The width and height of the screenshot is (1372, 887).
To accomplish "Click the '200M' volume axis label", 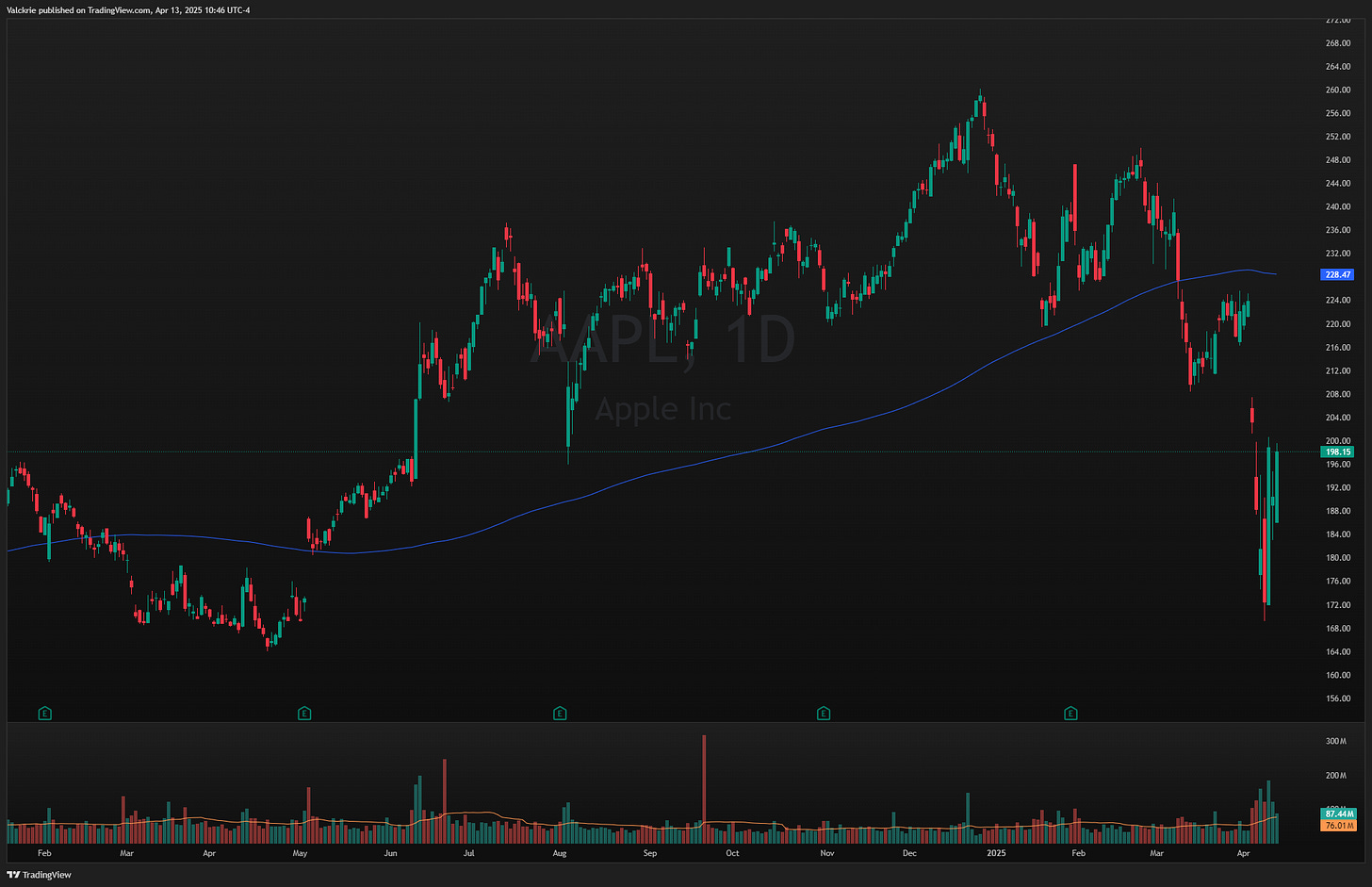I will pos(1336,776).
